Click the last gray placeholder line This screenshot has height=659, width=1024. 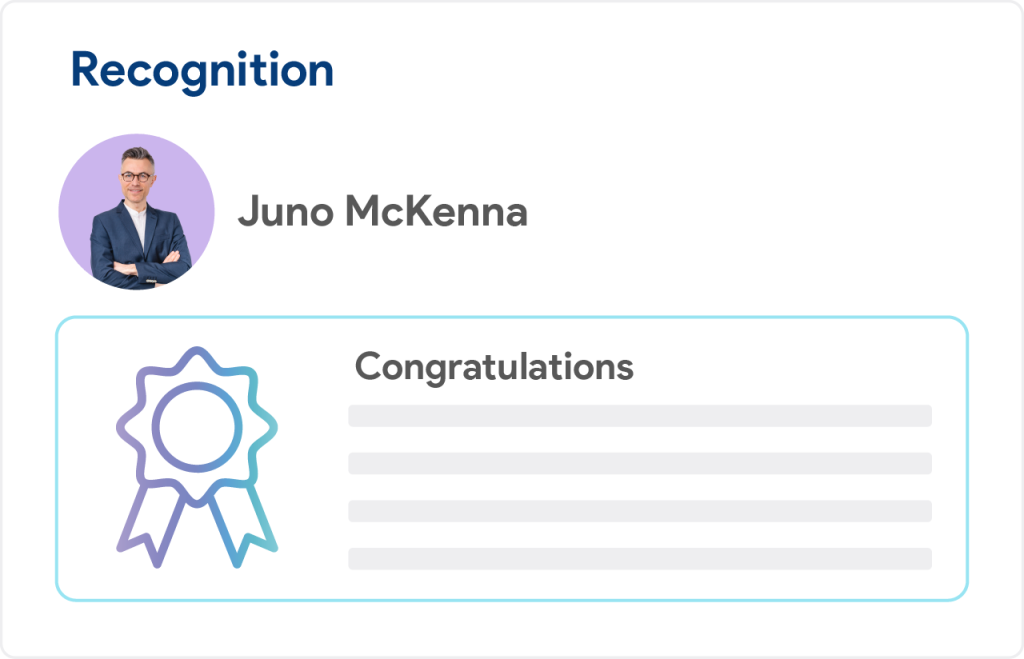(640, 559)
